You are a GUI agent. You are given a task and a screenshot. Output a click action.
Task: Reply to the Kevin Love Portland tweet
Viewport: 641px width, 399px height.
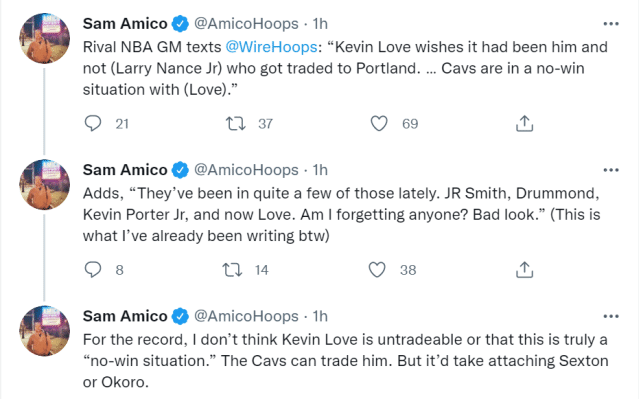coord(93,123)
